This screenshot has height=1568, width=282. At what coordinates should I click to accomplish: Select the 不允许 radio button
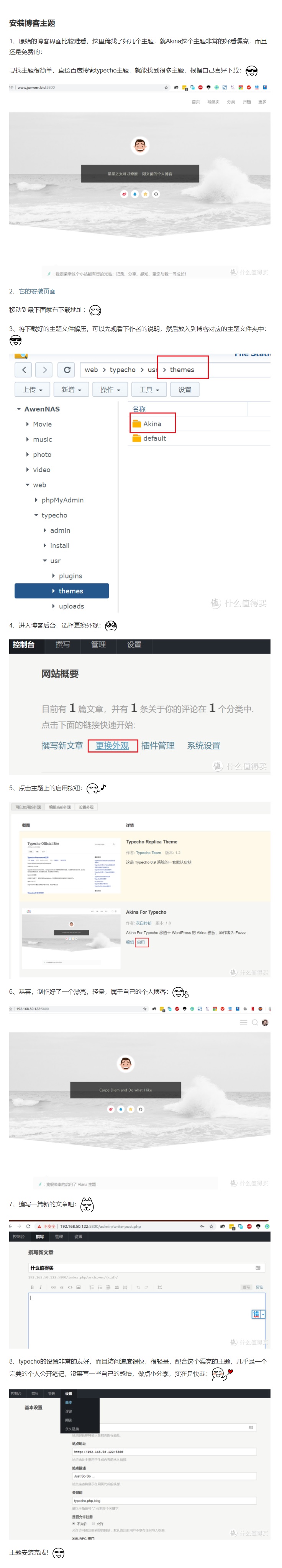pos(74,1525)
